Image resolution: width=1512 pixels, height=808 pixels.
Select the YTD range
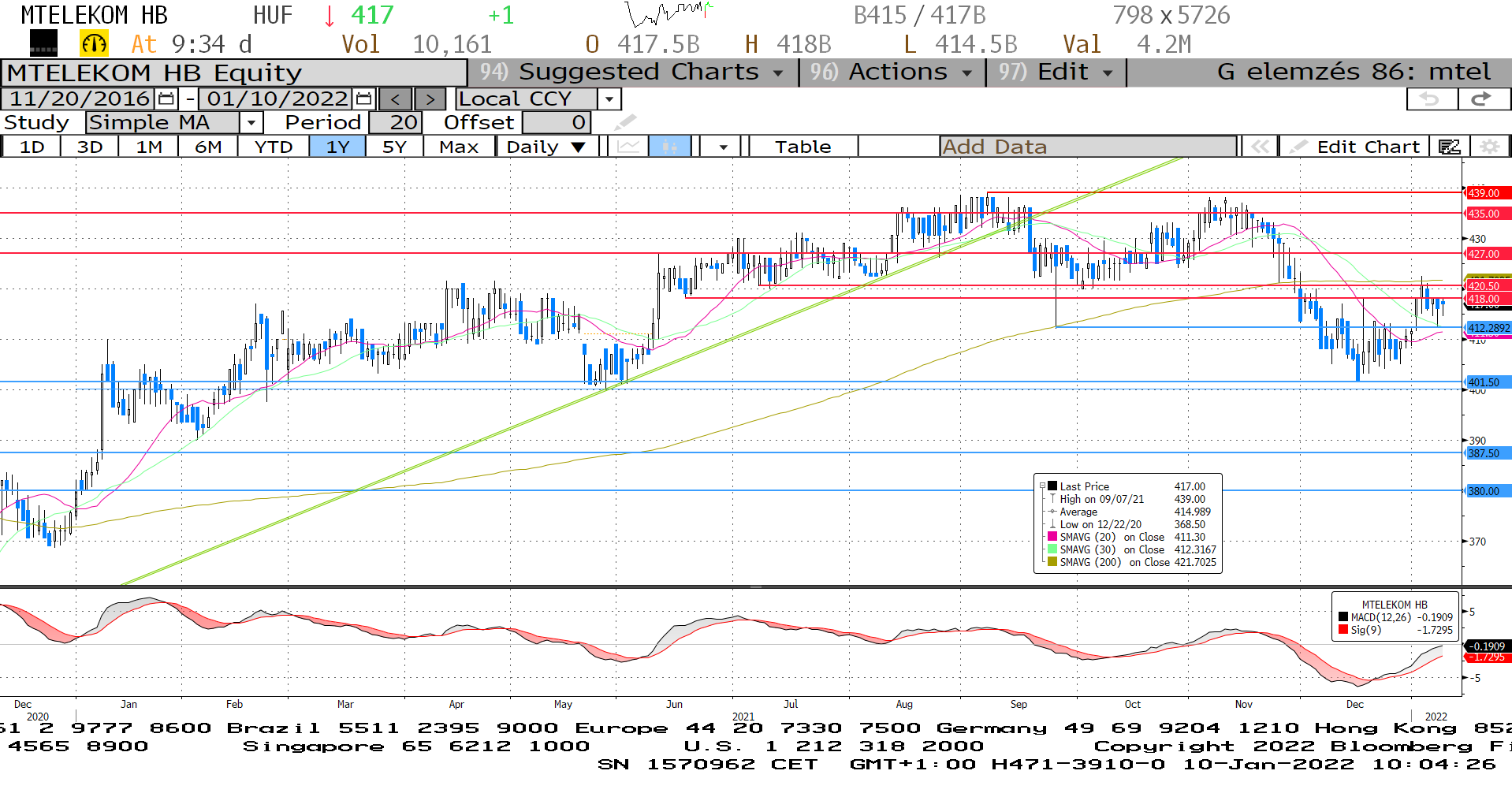click(274, 147)
